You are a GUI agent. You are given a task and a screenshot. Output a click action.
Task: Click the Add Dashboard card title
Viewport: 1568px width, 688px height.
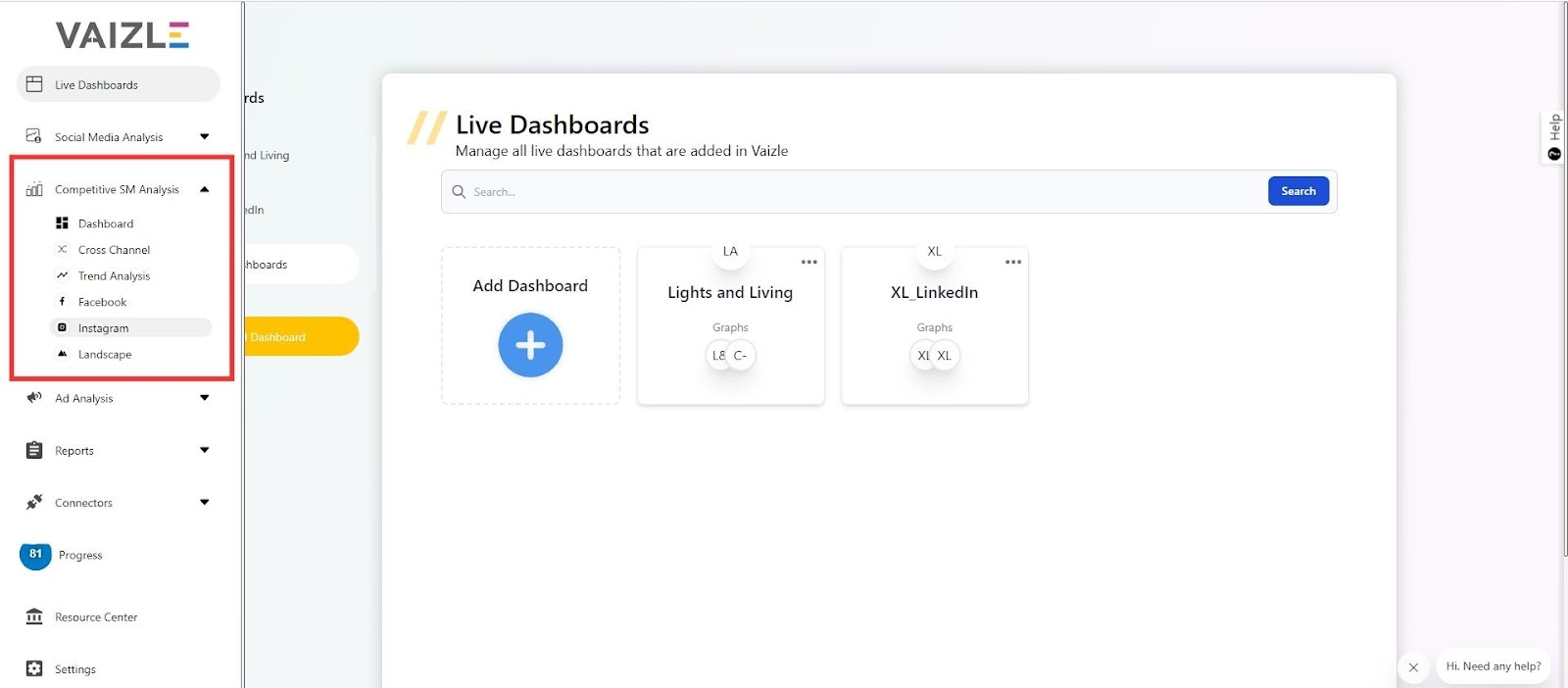point(530,285)
